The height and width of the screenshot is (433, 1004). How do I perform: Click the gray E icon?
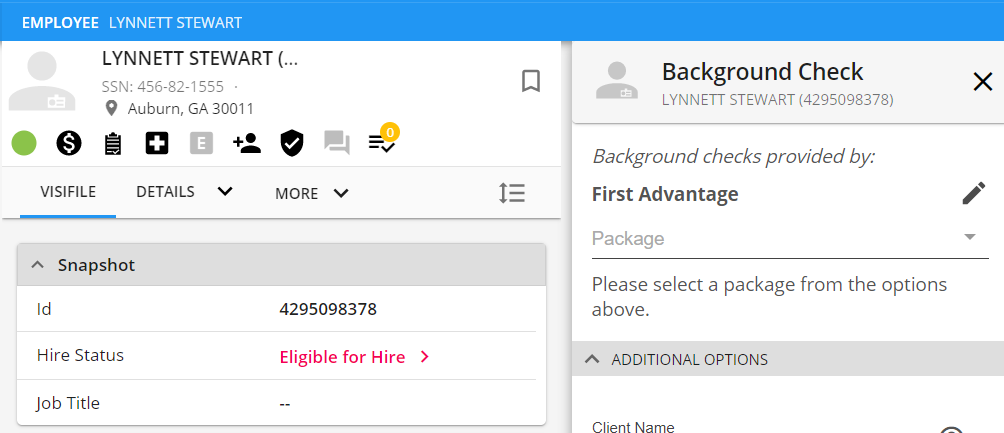(201, 144)
